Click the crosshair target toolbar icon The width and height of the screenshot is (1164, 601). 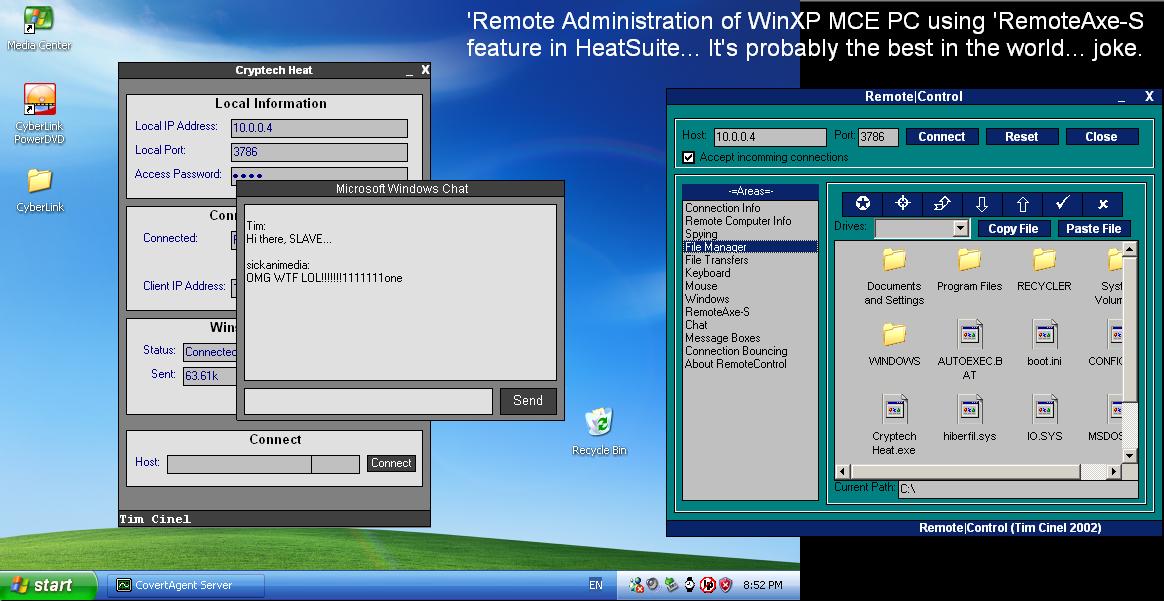click(902, 204)
